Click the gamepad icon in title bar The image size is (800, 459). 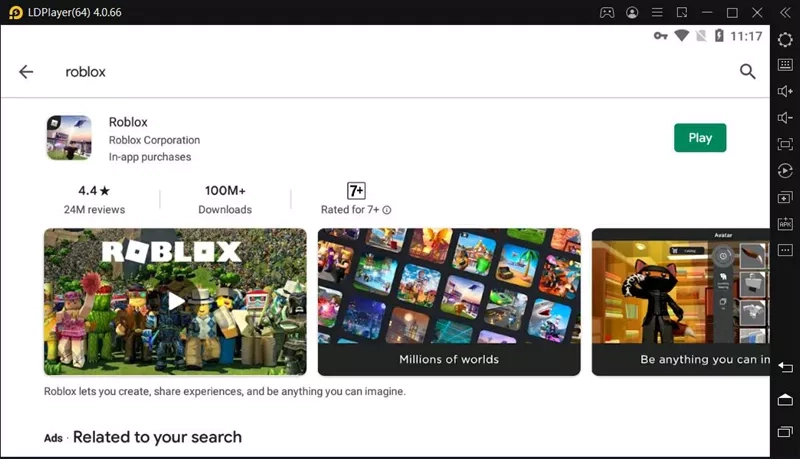(x=606, y=12)
